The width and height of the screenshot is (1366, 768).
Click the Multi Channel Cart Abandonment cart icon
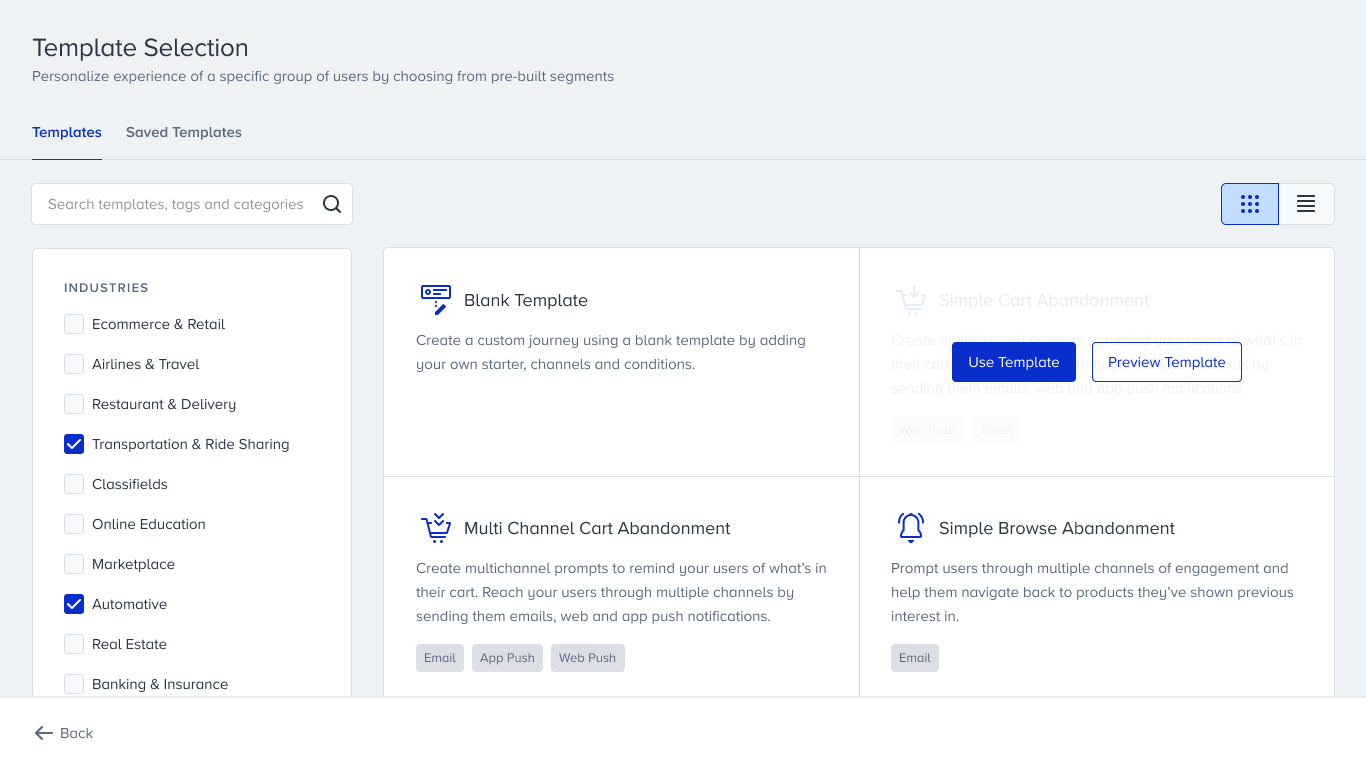pos(435,528)
